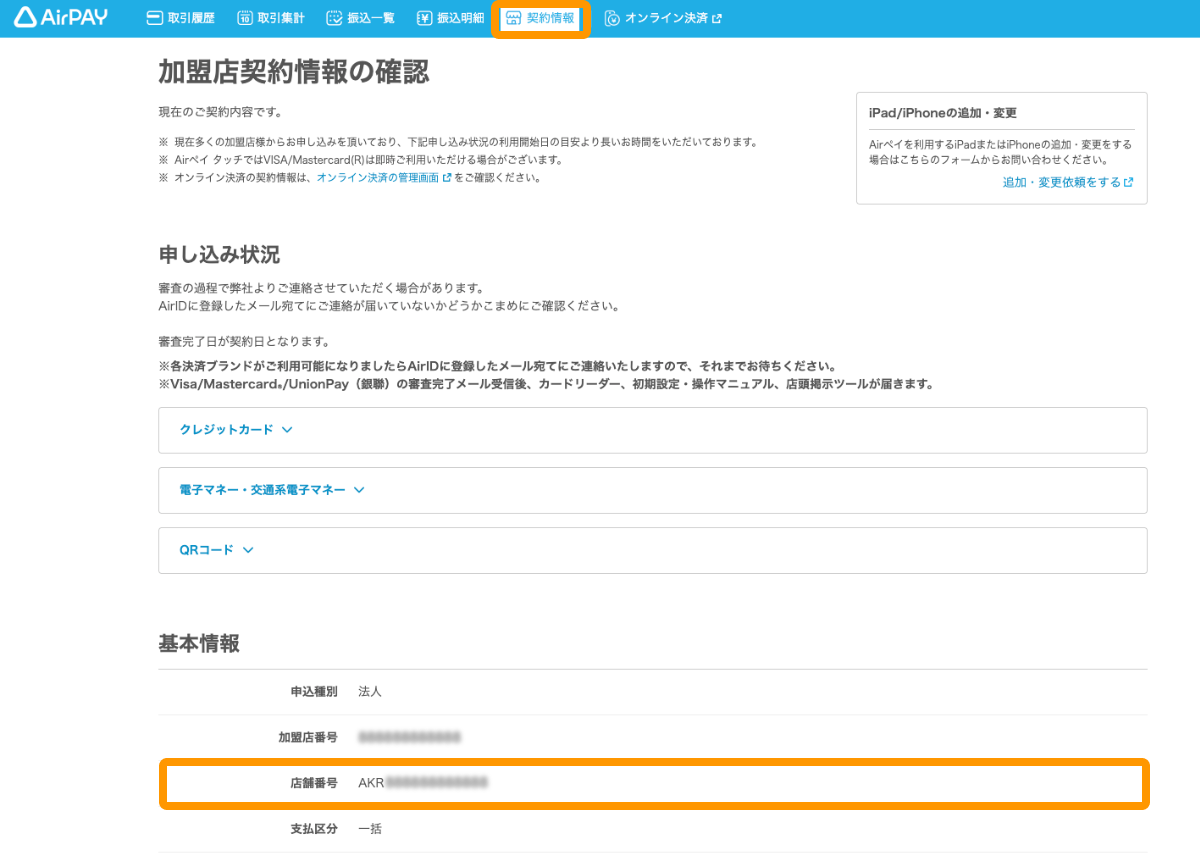Click the 振込一覧 list icon
Image resolution: width=1200 pixels, height=865 pixels.
coord(334,18)
